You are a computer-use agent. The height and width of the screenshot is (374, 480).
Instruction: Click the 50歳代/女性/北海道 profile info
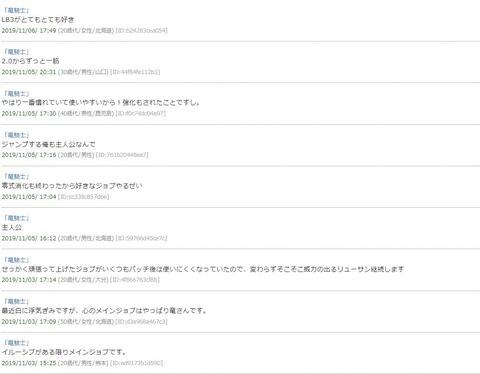pos(86,322)
